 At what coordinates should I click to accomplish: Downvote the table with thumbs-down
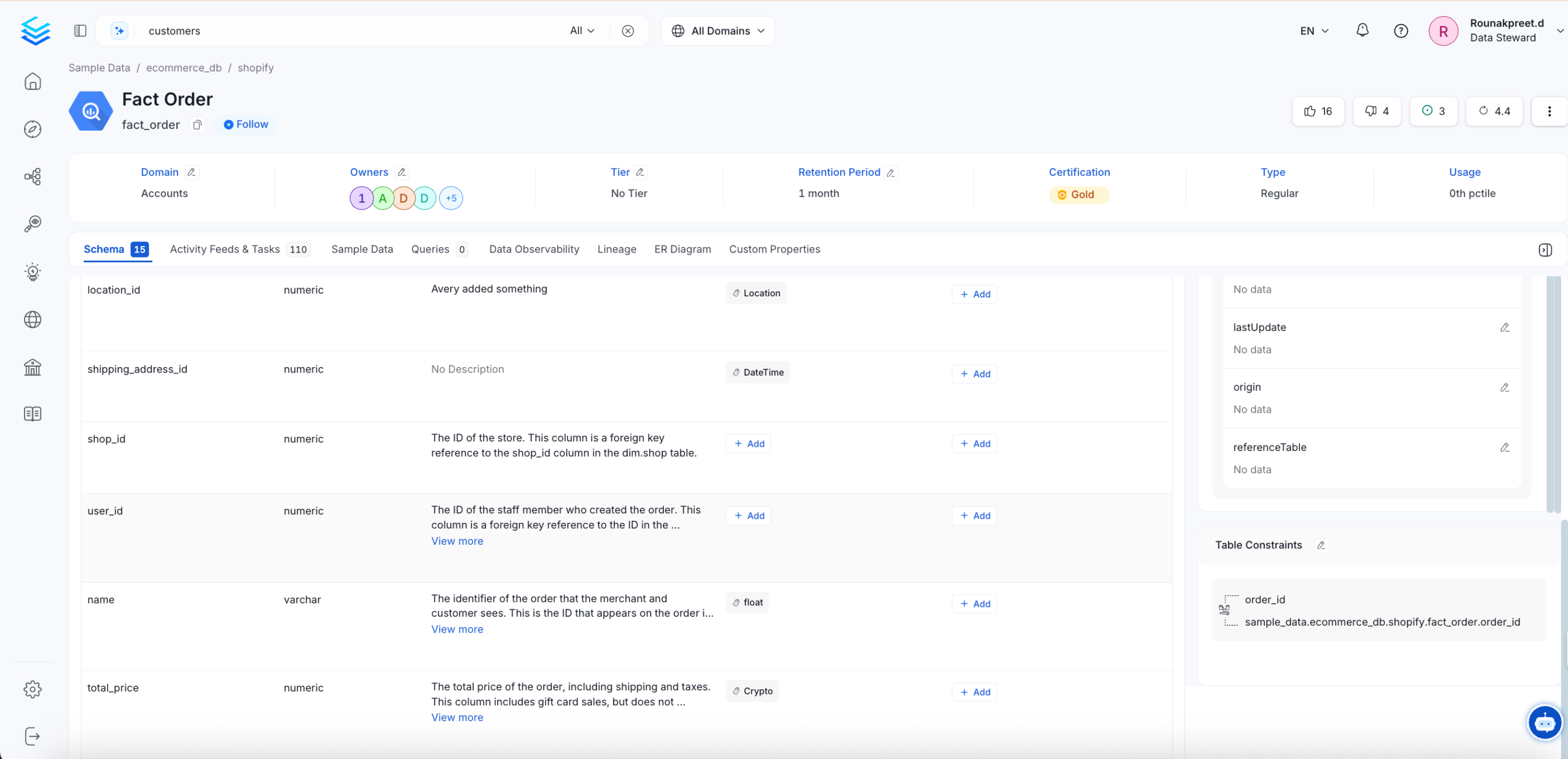point(1376,111)
